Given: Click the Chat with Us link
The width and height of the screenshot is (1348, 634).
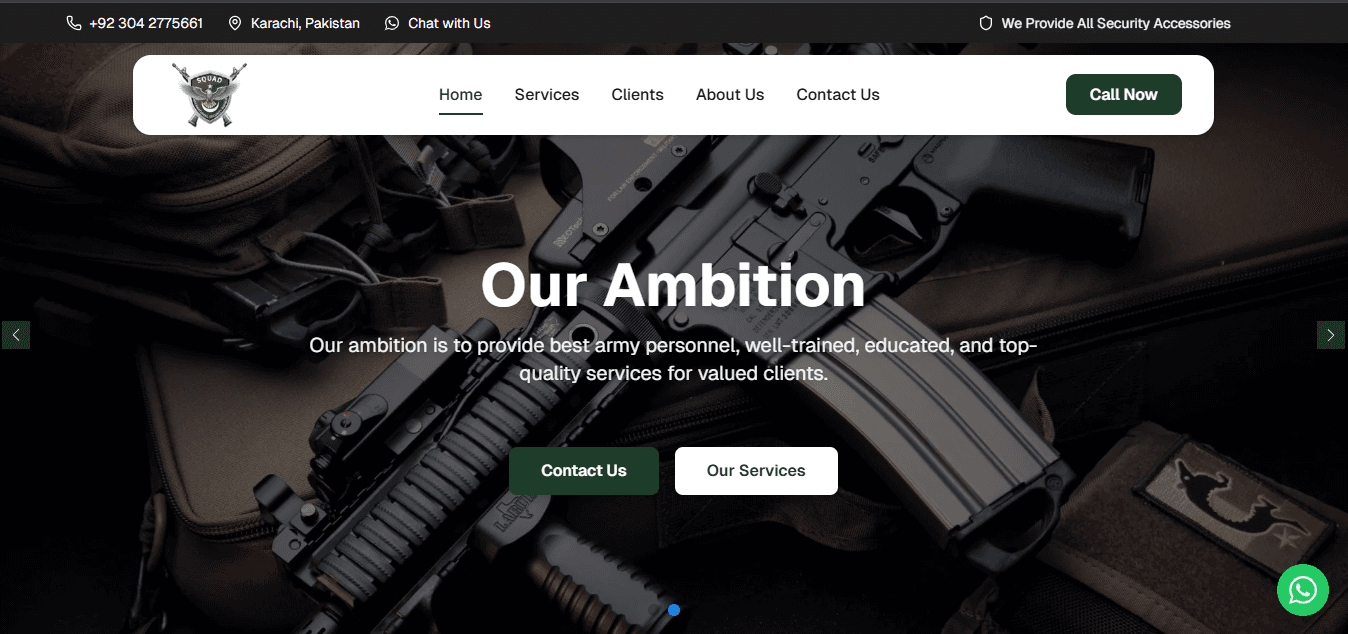Looking at the screenshot, I should tap(449, 23).
